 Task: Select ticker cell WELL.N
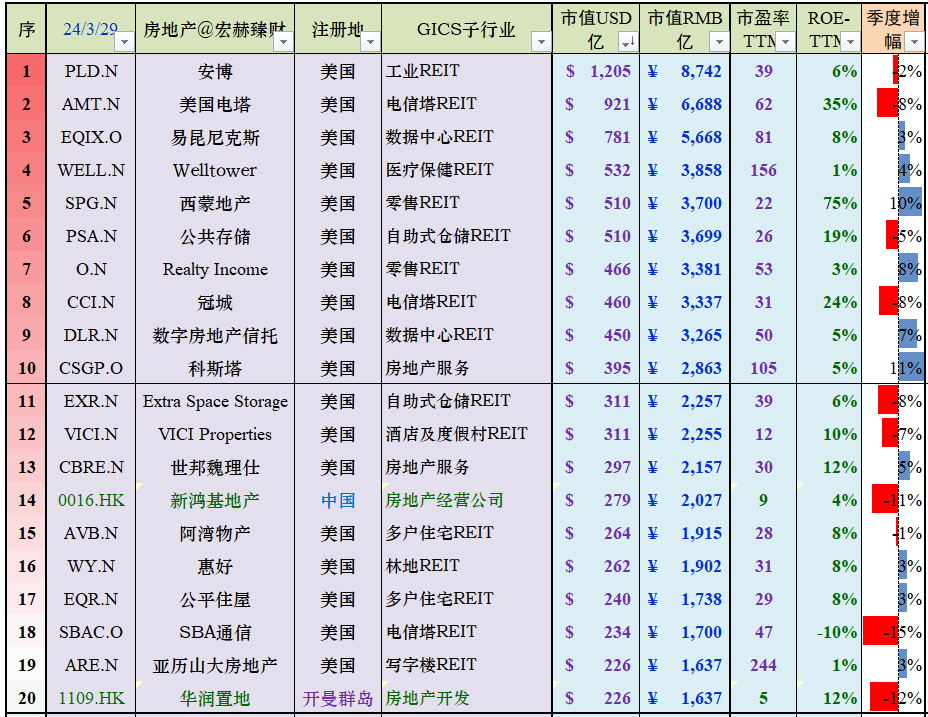tap(91, 171)
